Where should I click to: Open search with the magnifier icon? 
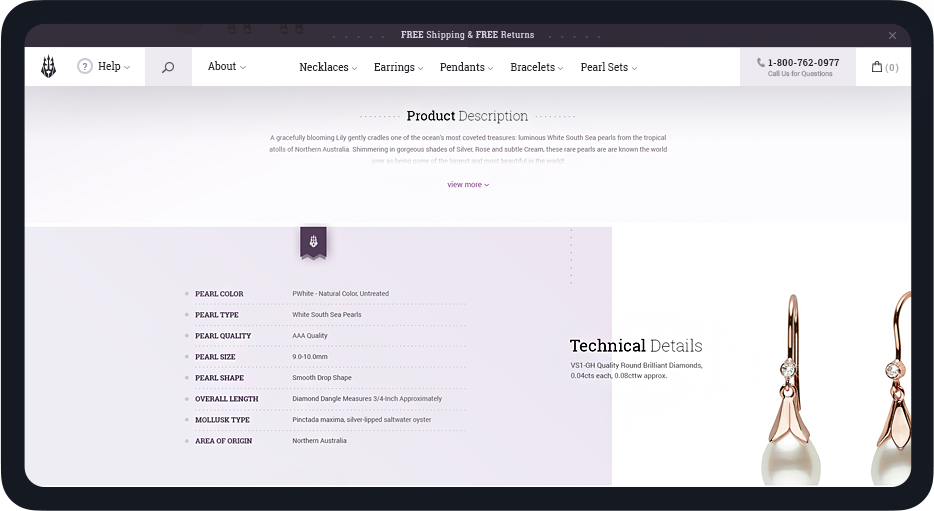[168, 67]
